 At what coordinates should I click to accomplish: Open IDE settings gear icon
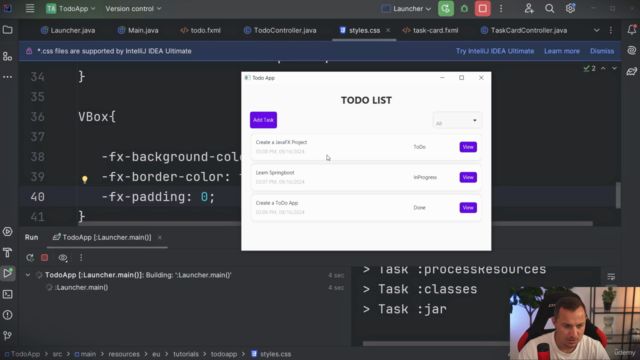point(570,8)
